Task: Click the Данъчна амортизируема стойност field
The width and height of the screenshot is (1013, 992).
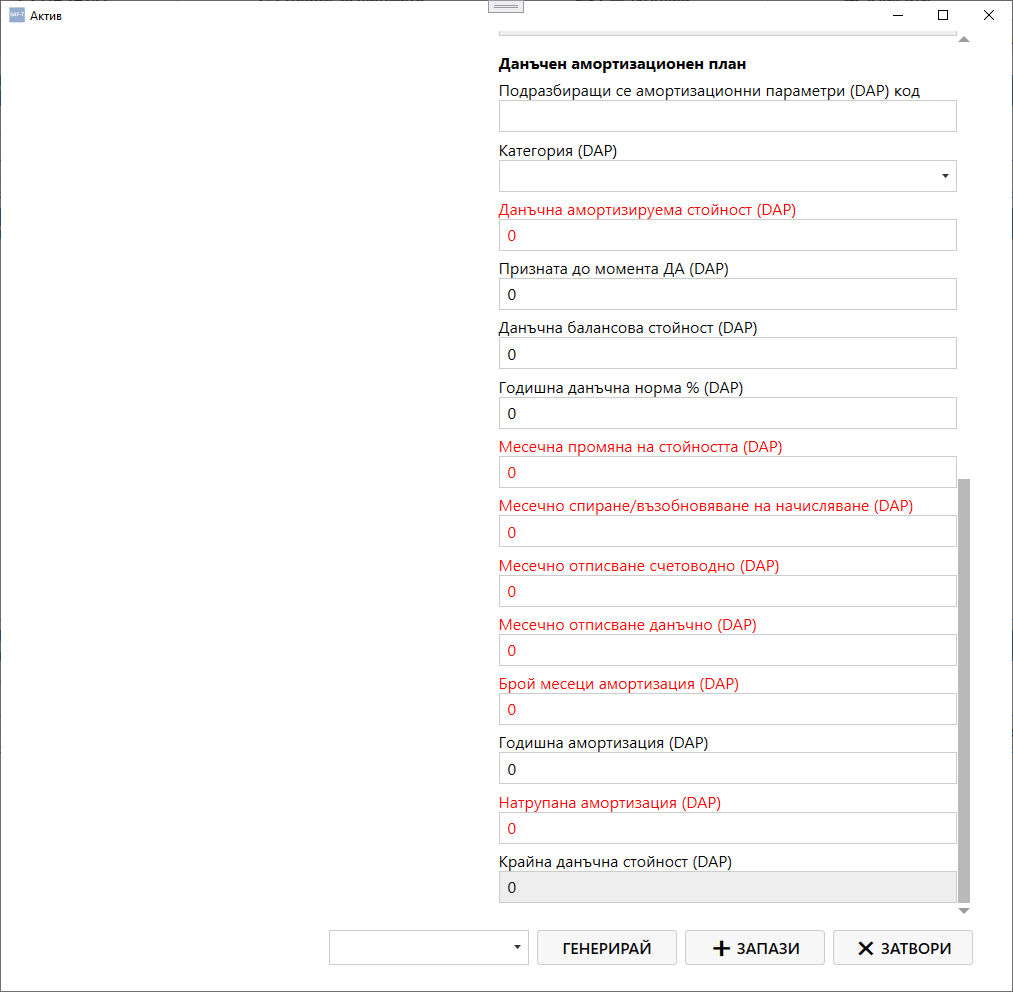Action: coord(727,235)
